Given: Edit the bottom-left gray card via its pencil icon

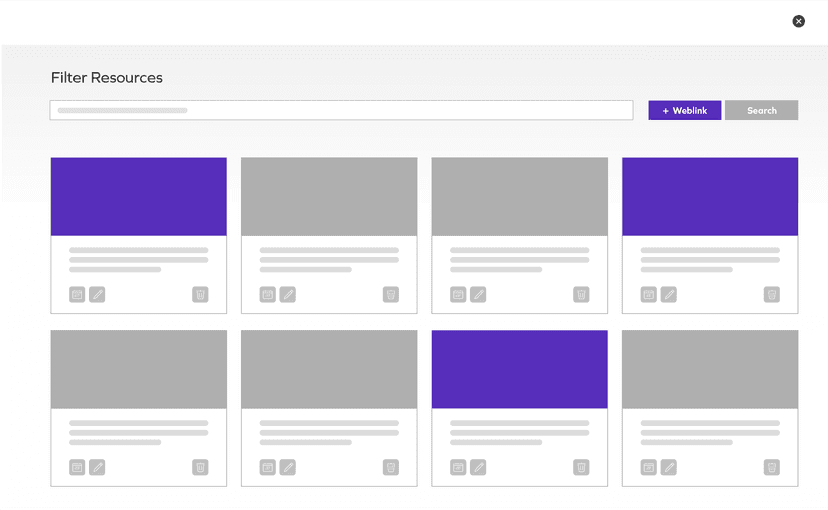Looking at the screenshot, I should click(x=97, y=467).
